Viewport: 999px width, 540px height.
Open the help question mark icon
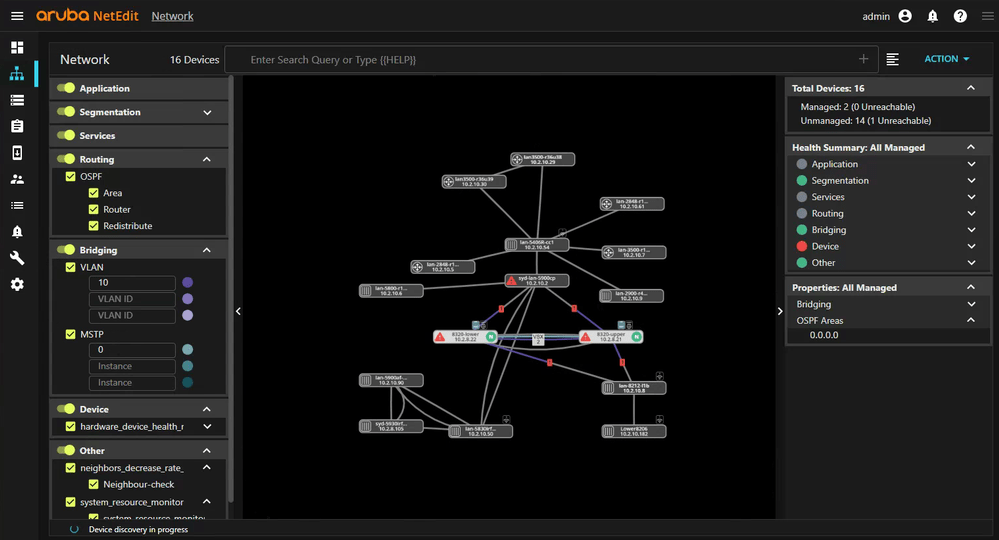(960, 16)
